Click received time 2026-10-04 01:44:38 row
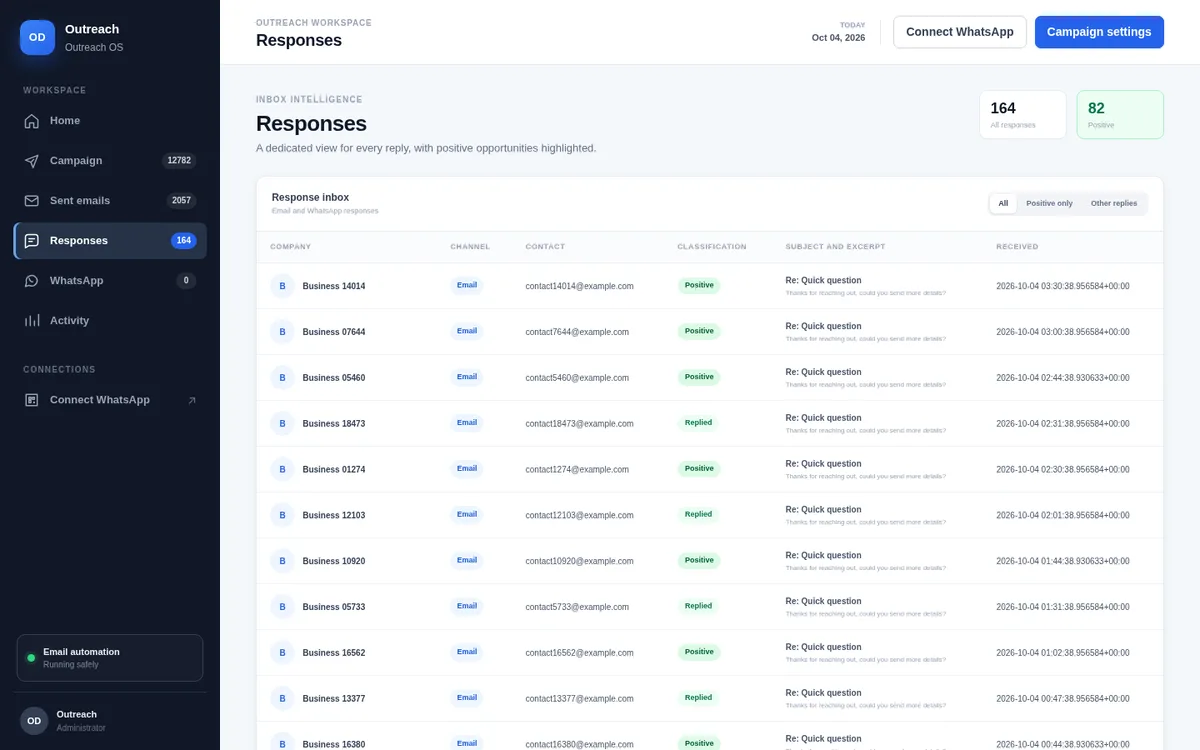 click(1063, 562)
